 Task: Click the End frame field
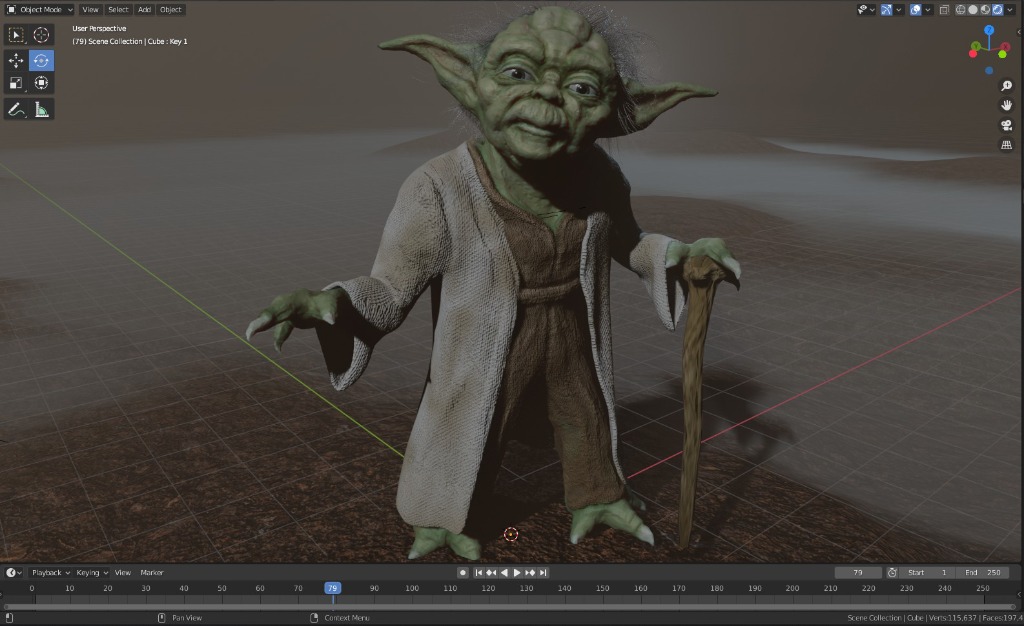tap(983, 572)
